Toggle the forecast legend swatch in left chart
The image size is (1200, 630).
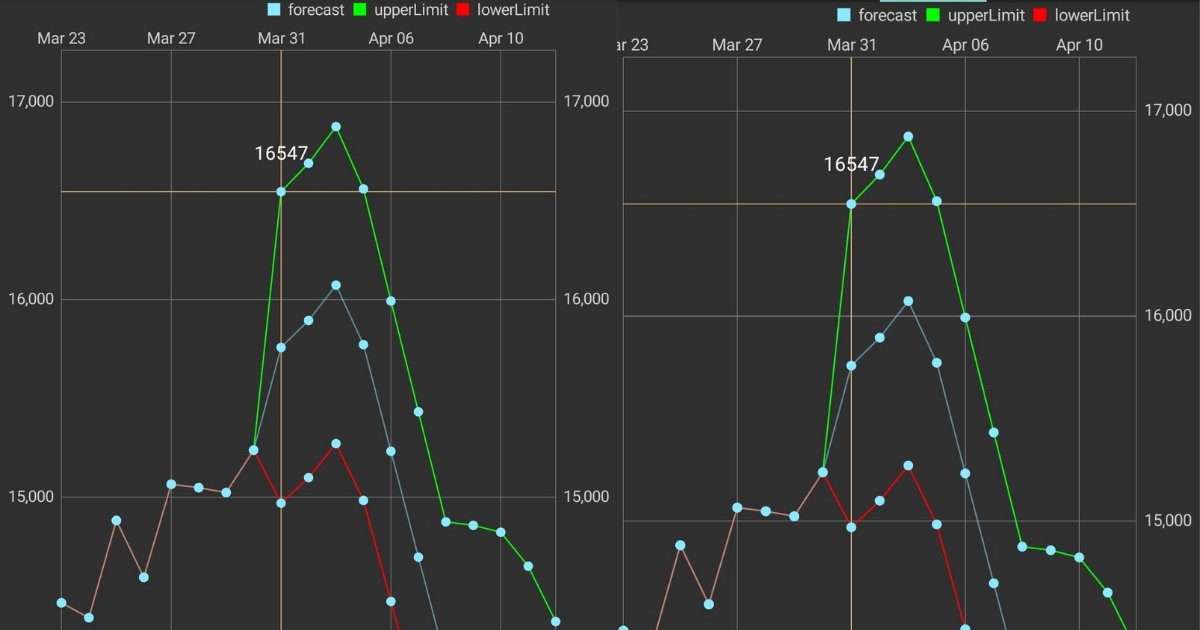(x=274, y=10)
